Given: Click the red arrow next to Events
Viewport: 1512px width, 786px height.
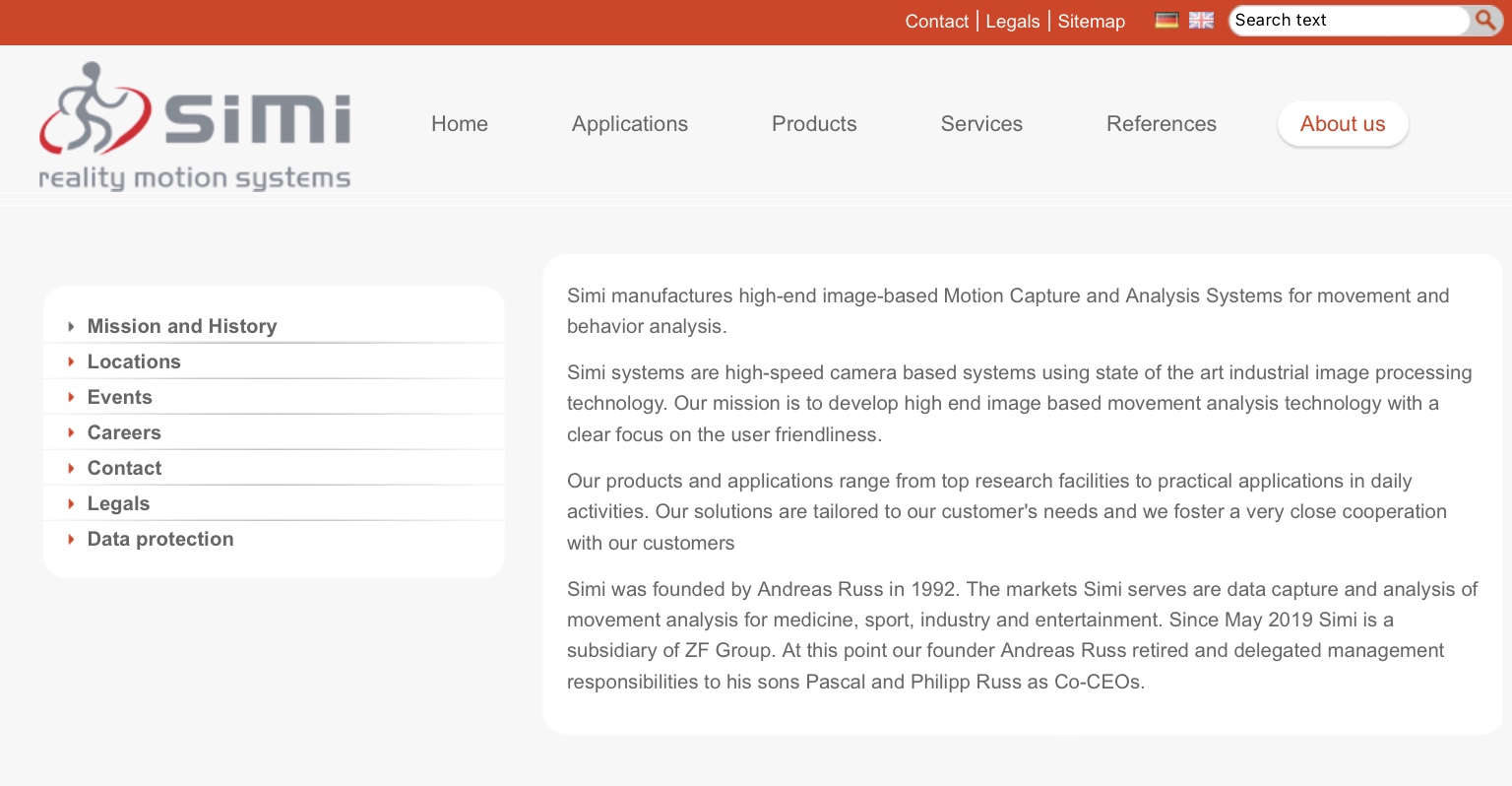Looking at the screenshot, I should tap(71, 397).
